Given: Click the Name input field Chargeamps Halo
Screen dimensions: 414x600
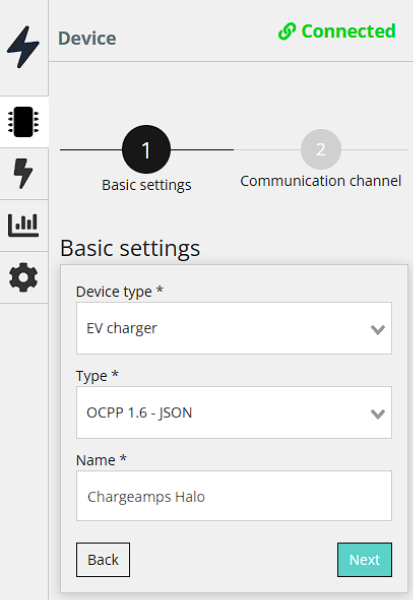Looking at the screenshot, I should click(x=234, y=496).
